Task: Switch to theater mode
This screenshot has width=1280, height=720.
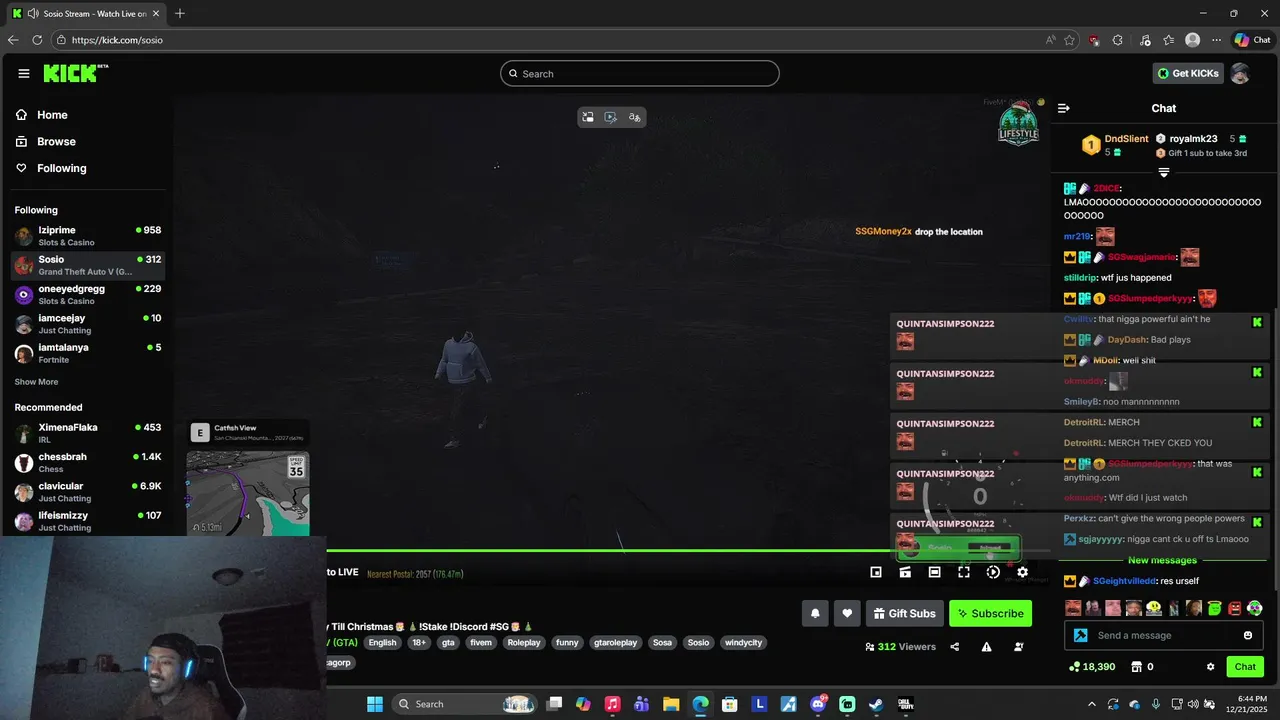Action: pyautogui.click(x=934, y=572)
